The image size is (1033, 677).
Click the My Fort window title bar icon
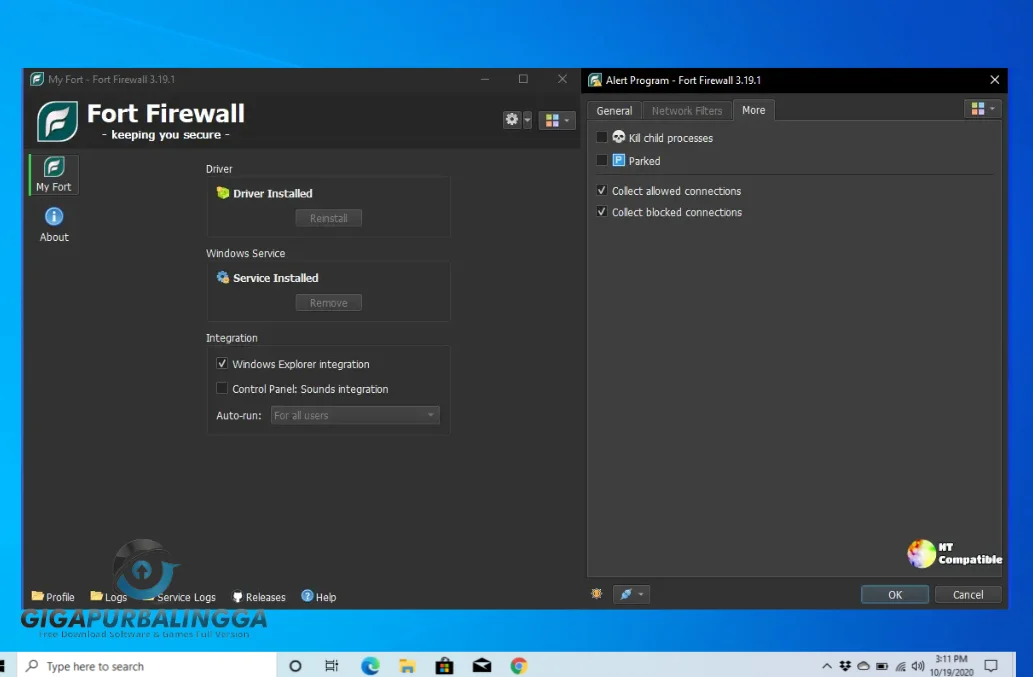(x=38, y=79)
